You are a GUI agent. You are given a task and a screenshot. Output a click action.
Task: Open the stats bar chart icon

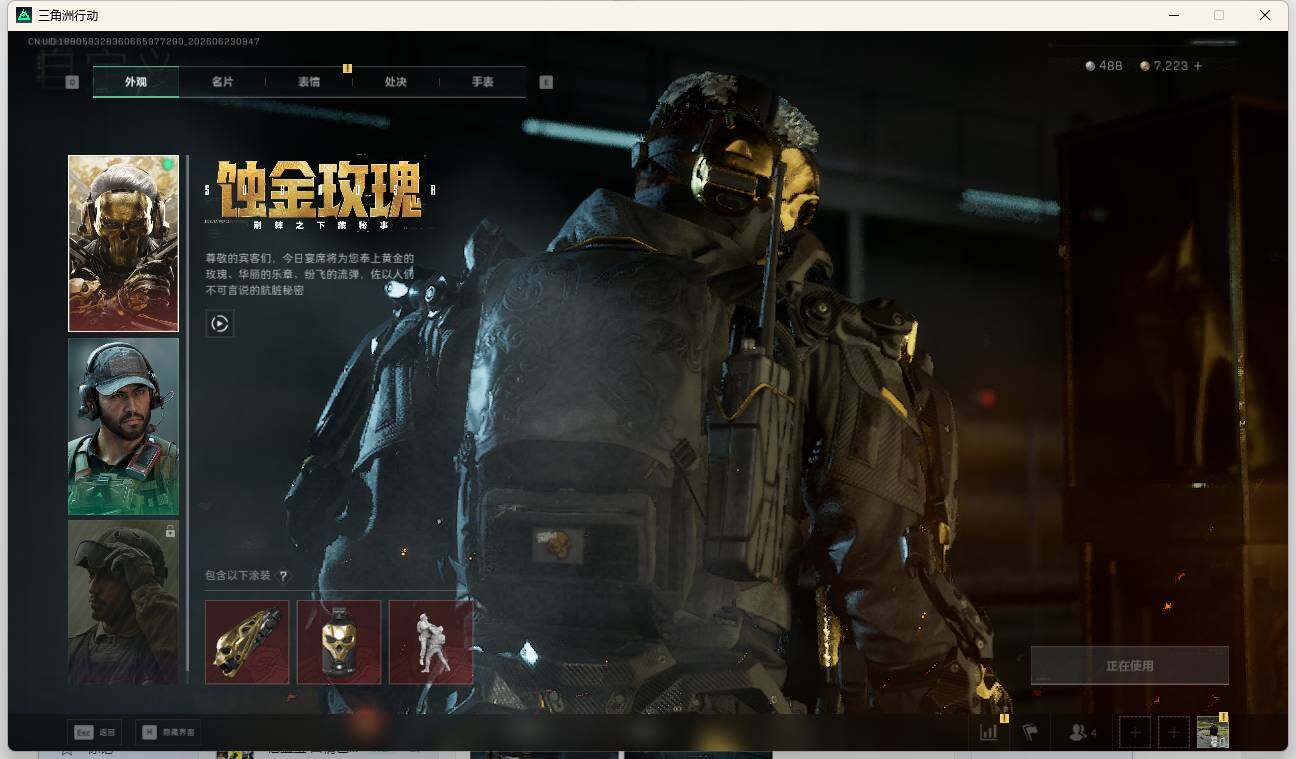coord(989,732)
